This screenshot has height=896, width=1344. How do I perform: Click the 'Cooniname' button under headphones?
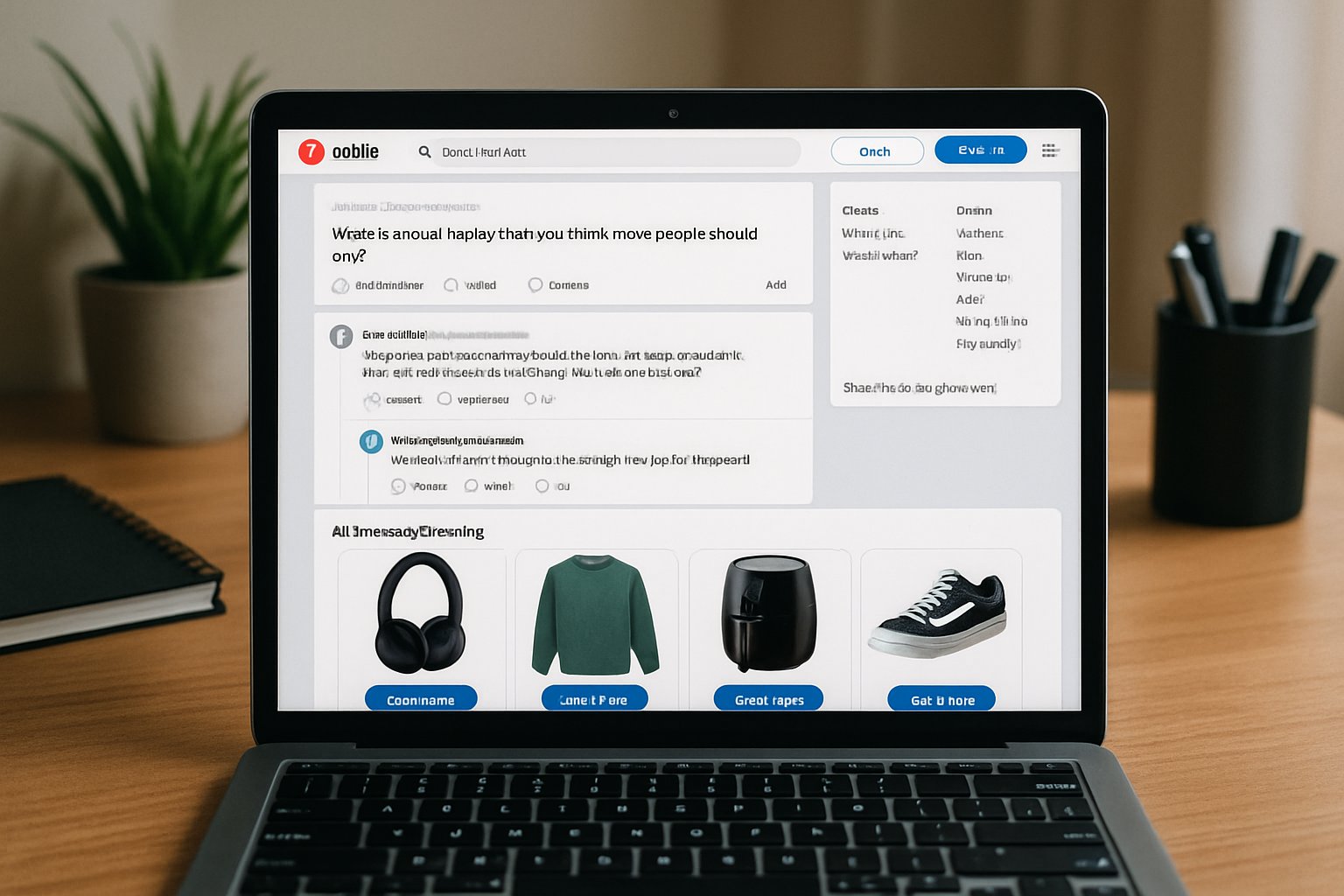421,700
